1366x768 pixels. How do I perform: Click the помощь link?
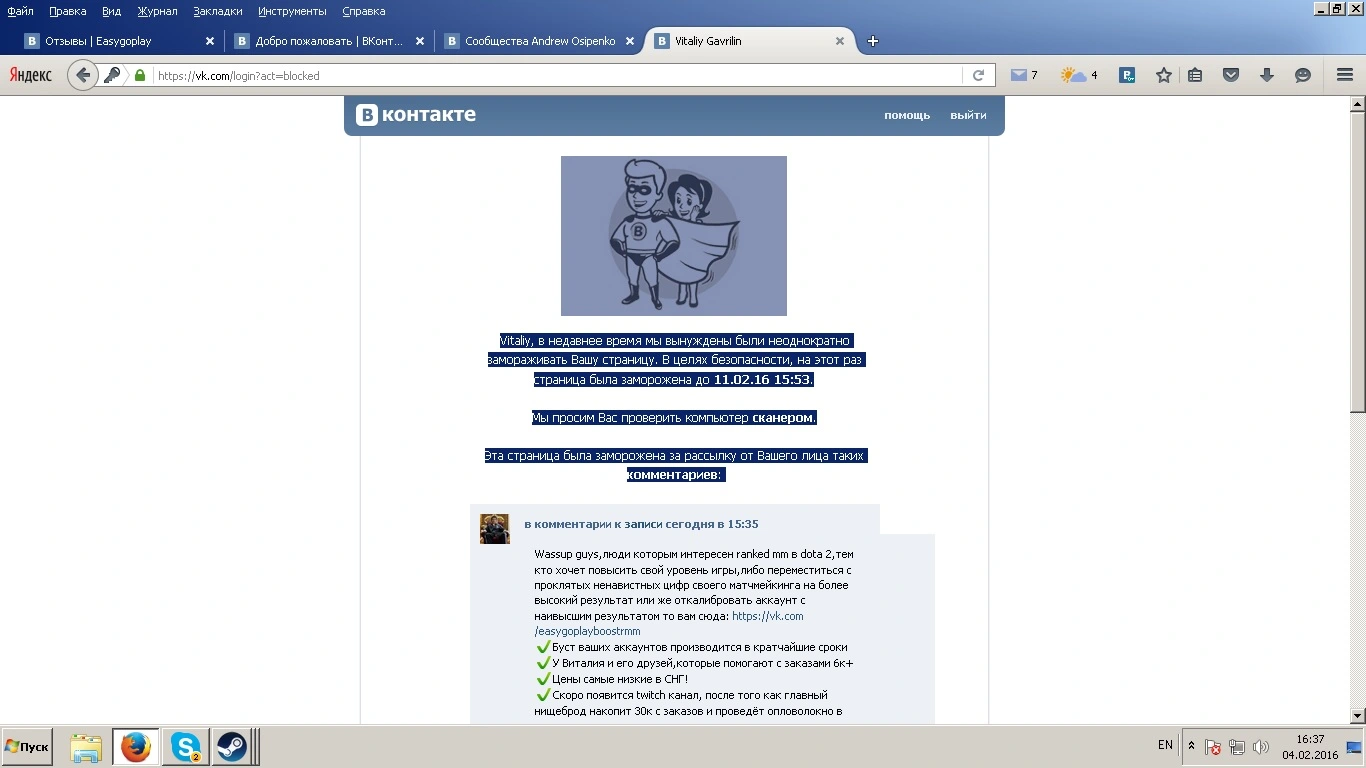click(907, 115)
